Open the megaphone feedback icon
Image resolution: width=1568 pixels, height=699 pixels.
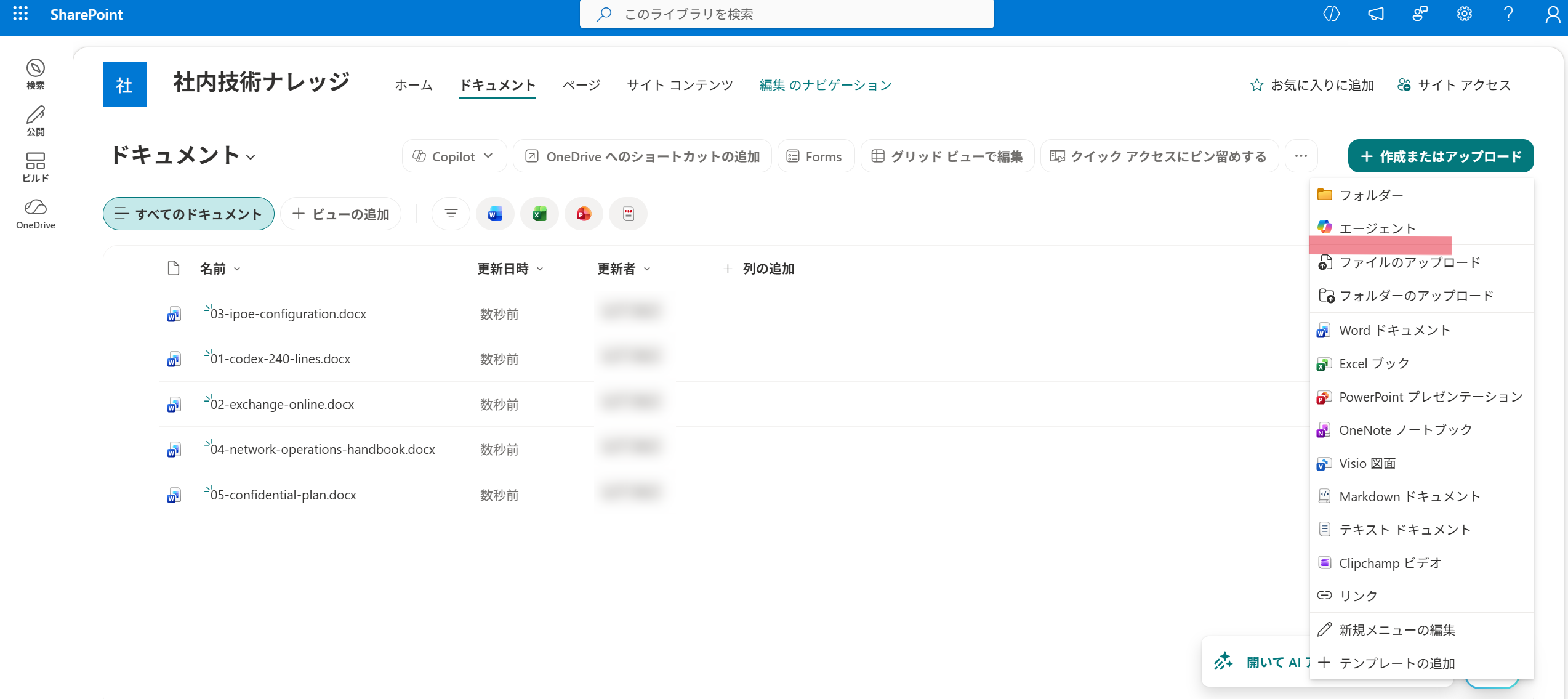click(x=1376, y=14)
